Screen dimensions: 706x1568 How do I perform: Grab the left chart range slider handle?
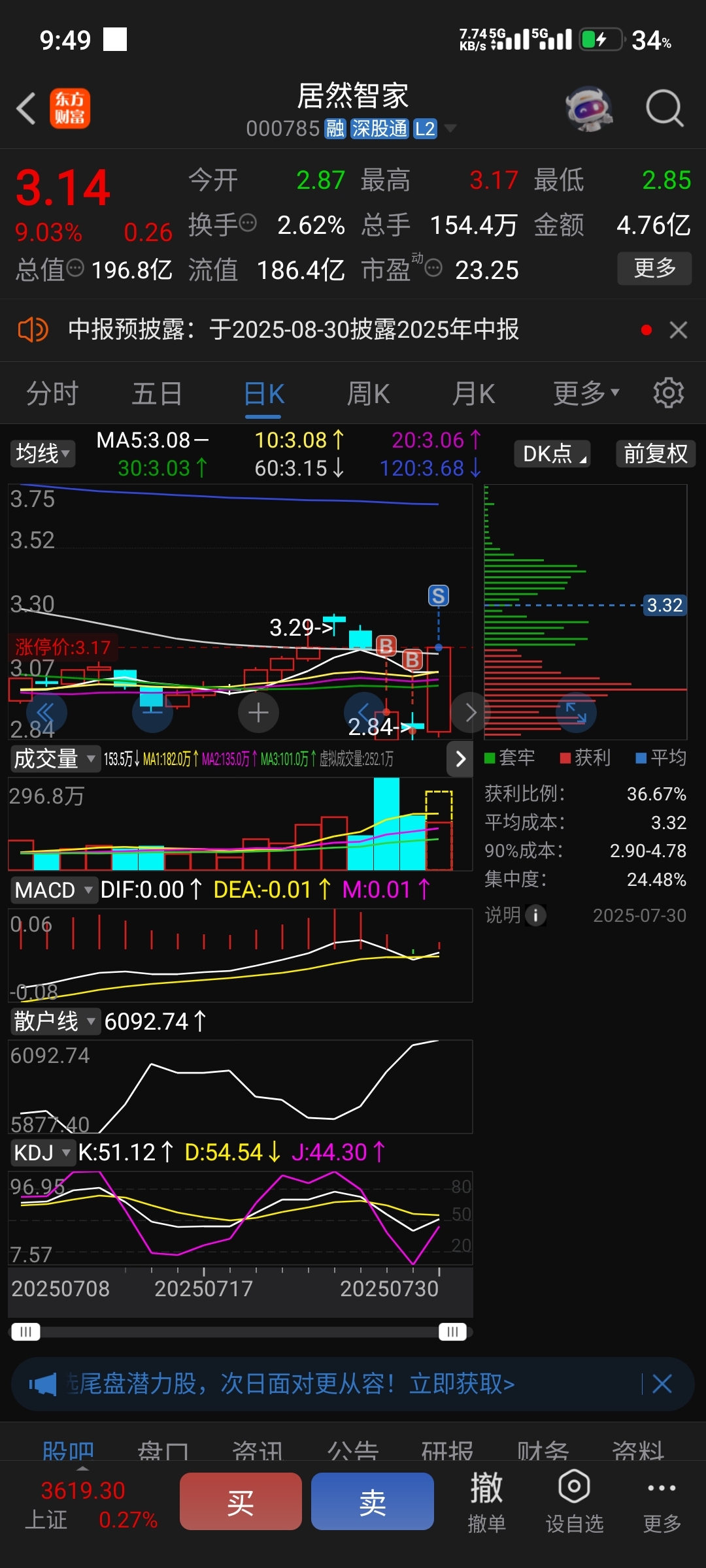pyautogui.click(x=26, y=1331)
